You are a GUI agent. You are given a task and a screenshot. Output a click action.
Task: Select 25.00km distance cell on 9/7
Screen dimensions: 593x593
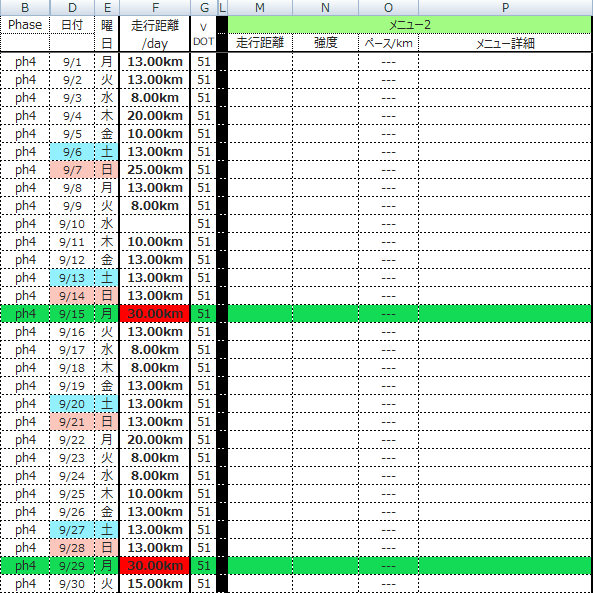[155, 170]
